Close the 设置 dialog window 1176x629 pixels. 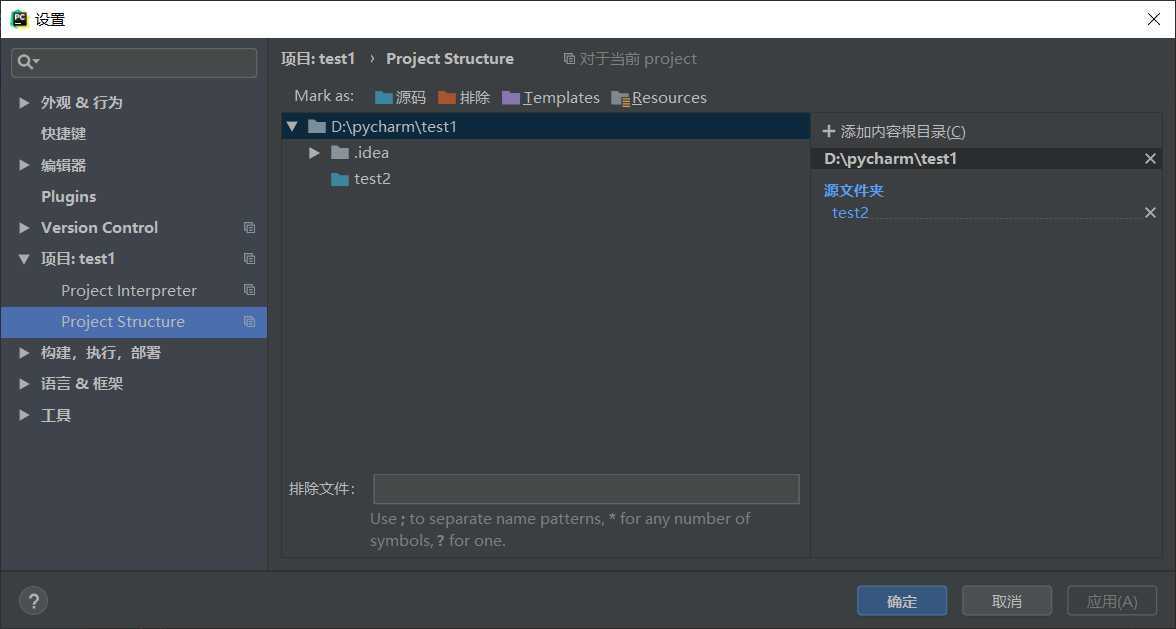click(1154, 19)
